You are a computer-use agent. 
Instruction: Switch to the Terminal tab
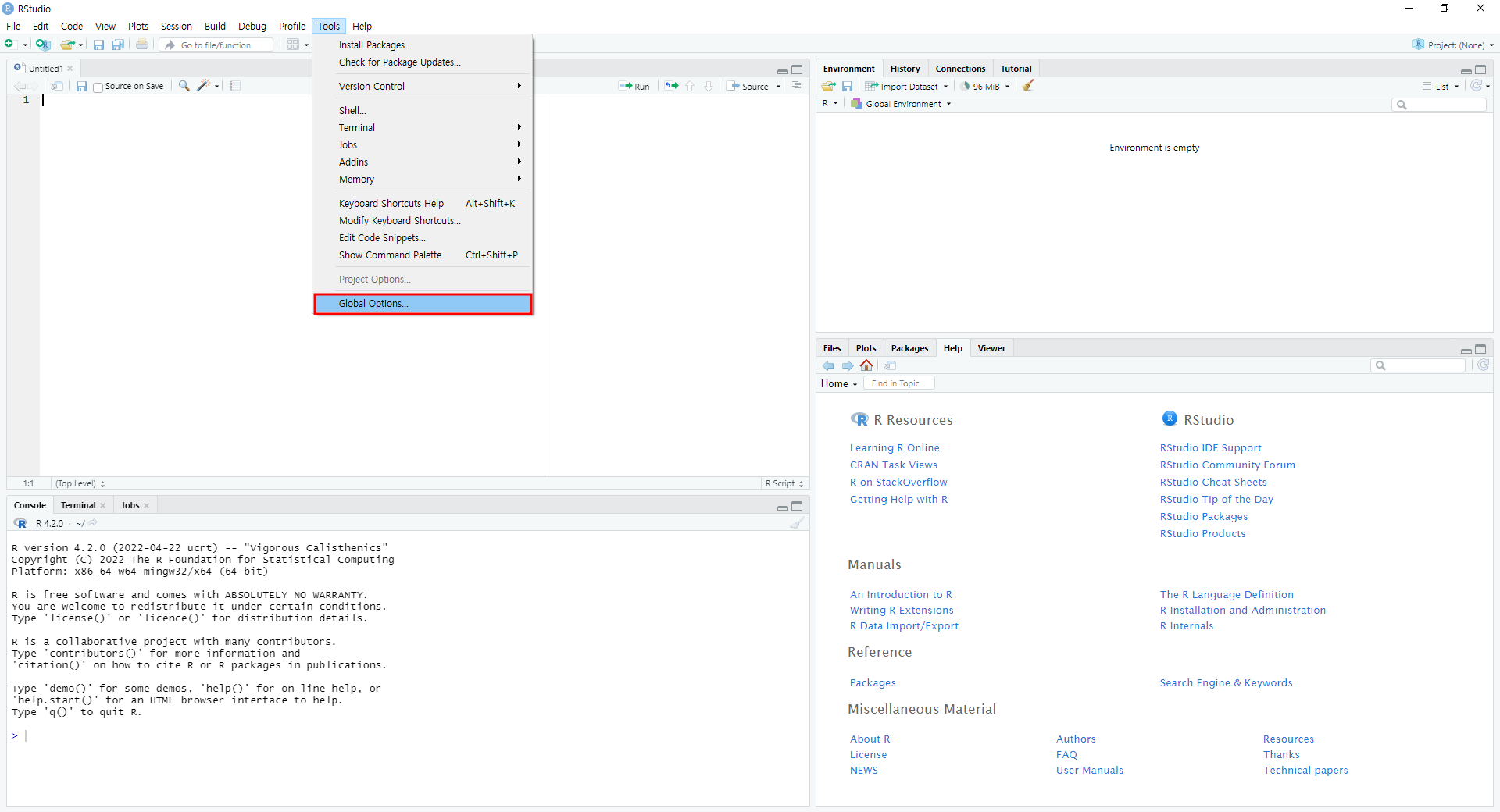[x=78, y=505]
